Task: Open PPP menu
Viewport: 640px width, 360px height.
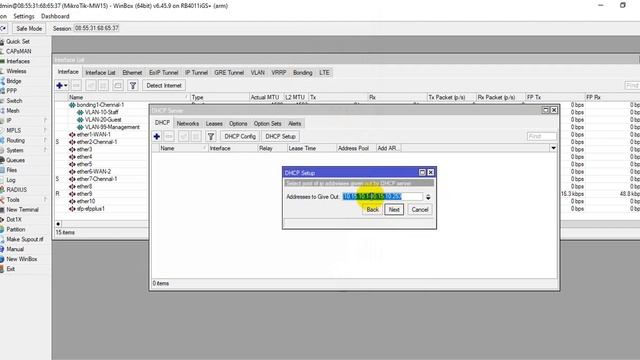Action: tap(11, 91)
